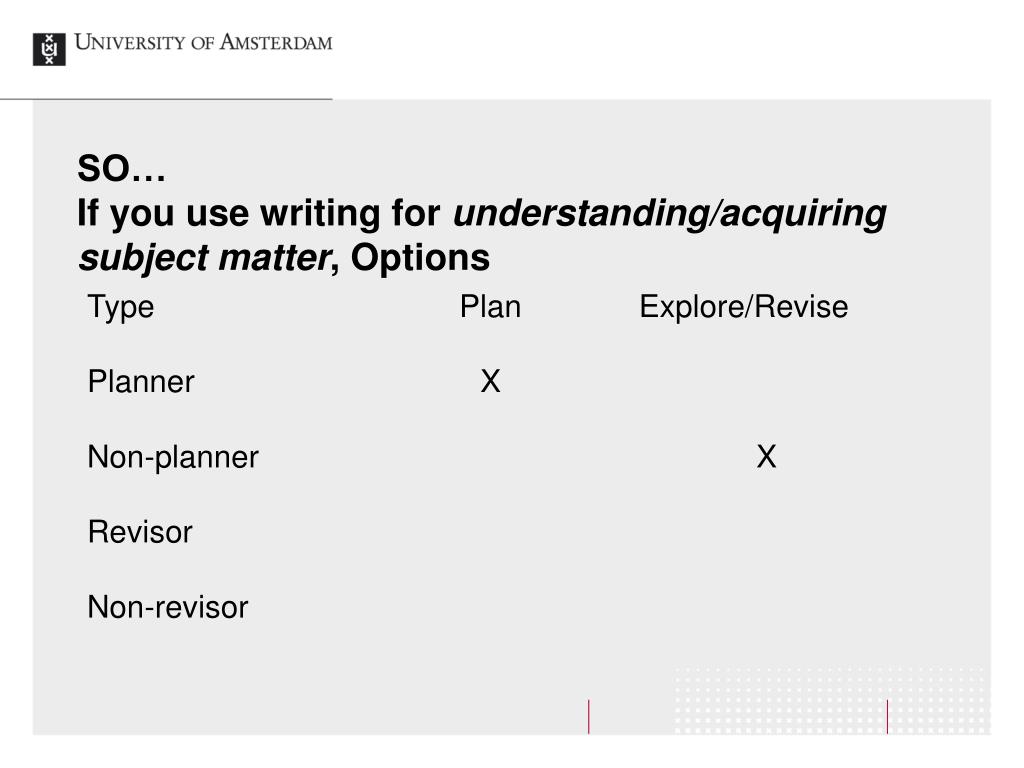
Task: Click the 'Plan' column header
Action: click(x=490, y=306)
